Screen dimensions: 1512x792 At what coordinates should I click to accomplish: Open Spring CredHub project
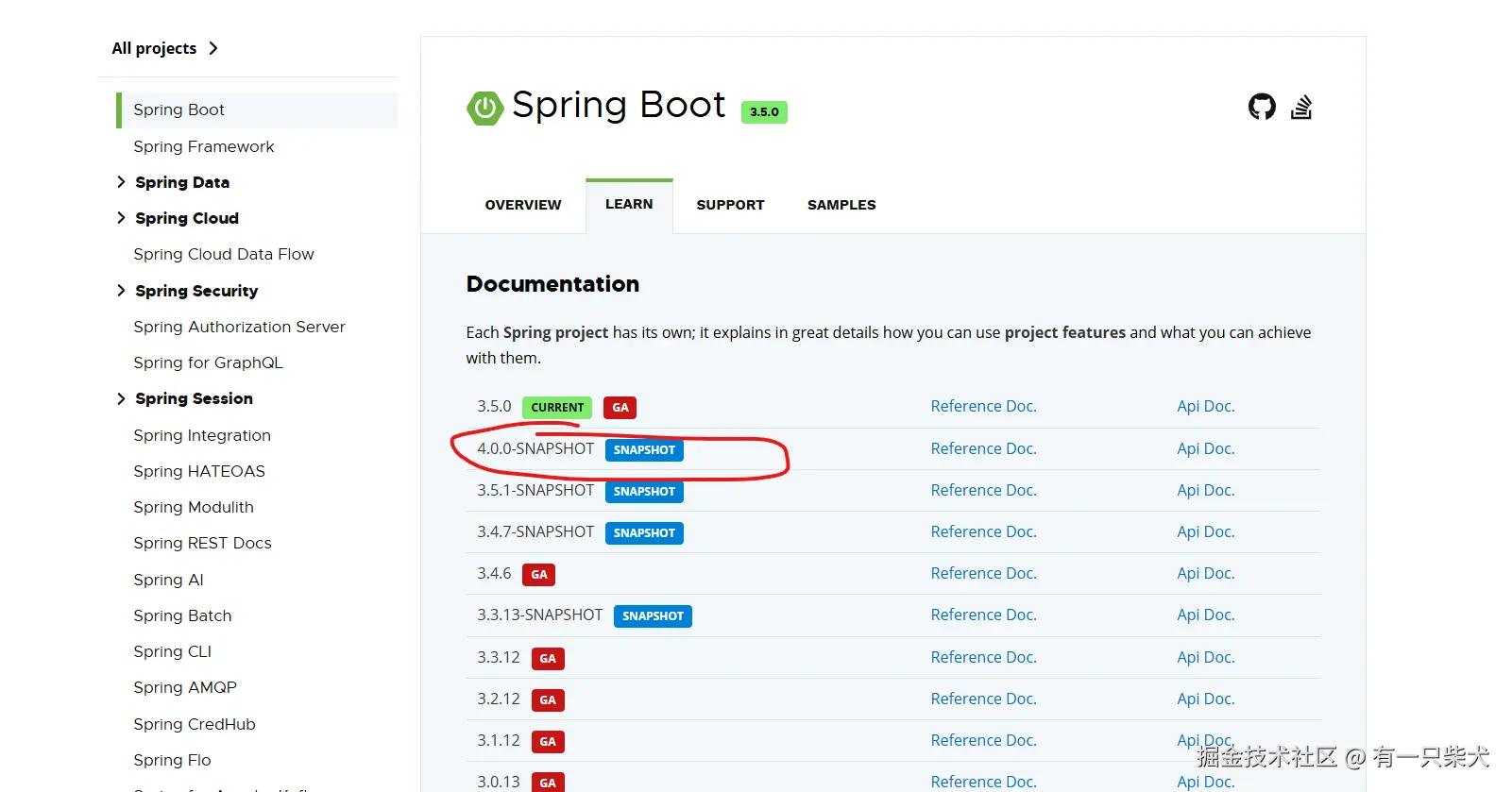[195, 724]
